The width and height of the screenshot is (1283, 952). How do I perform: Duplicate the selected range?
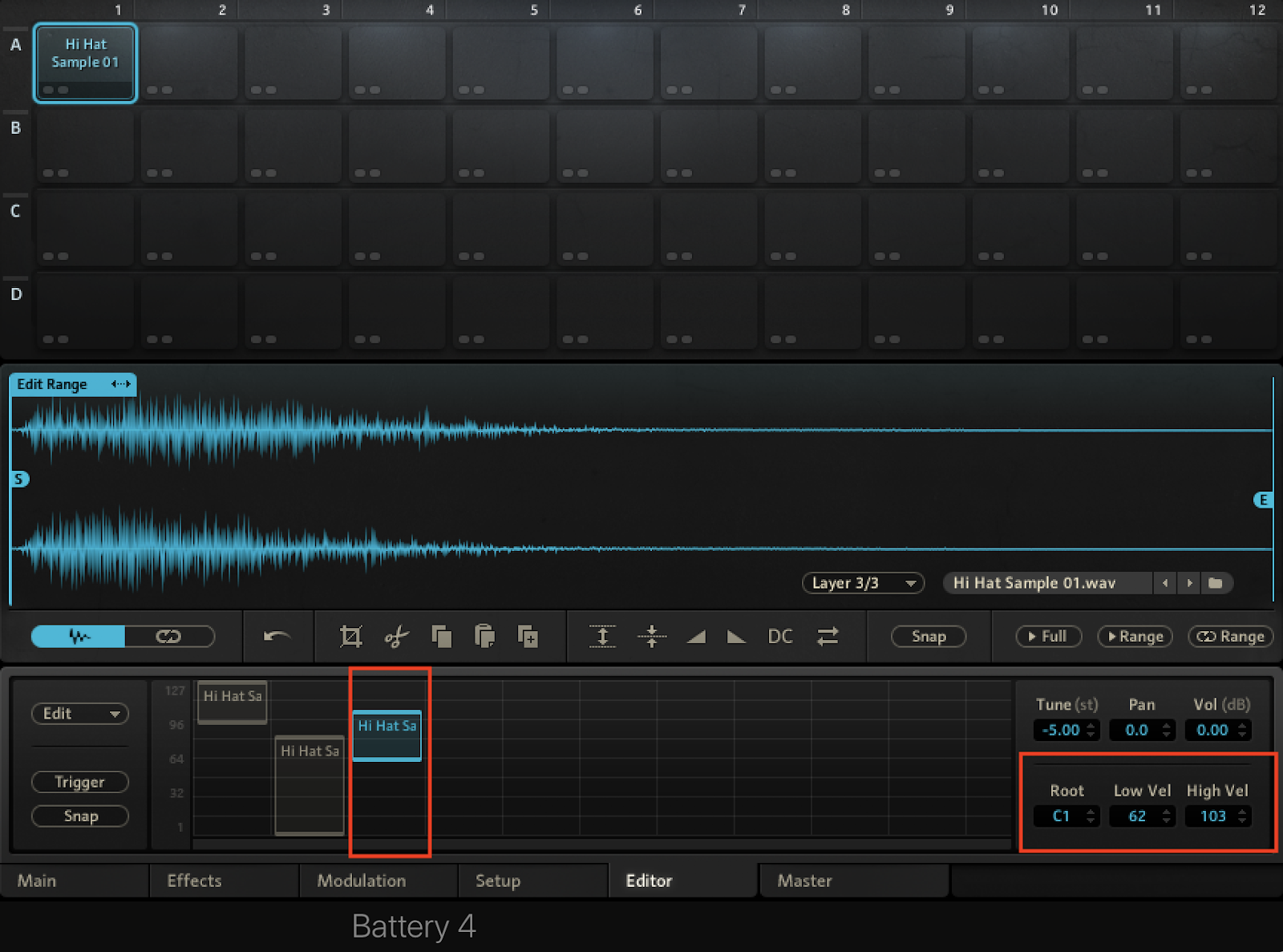(528, 637)
